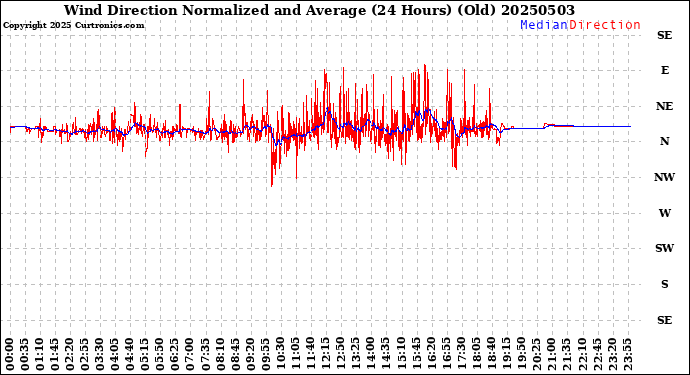Screen dimensions: 690x375
Task: Click the 19:50 time axis label
Action: click(x=521, y=354)
